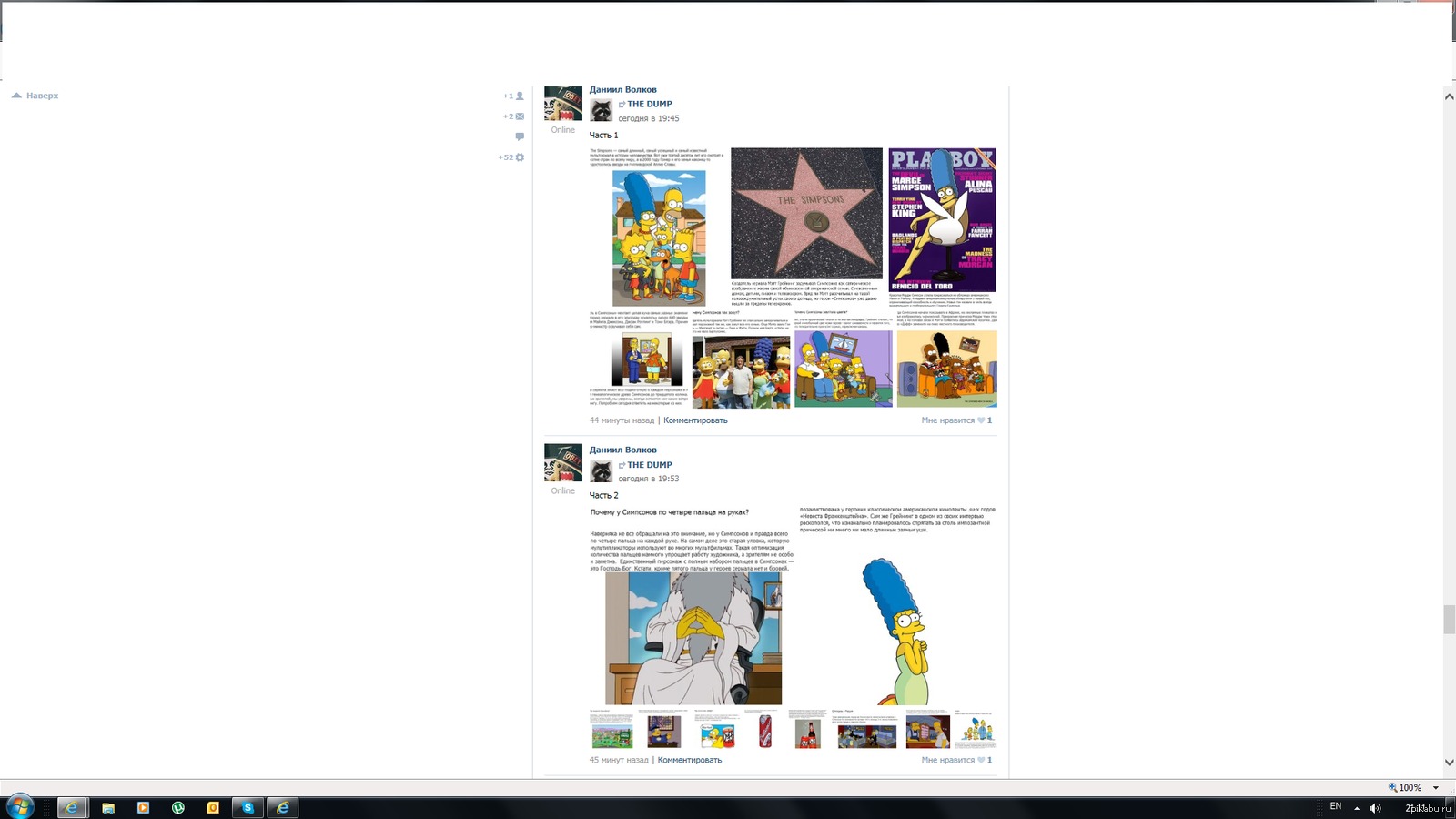1456x819 pixels.
Task: Click the raccoon group avatar in 19:45 post
Action: click(601, 110)
